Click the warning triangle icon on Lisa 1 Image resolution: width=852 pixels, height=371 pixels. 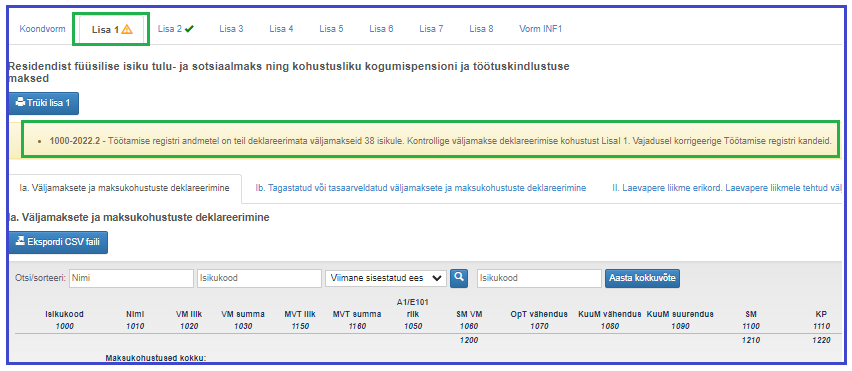(127, 30)
